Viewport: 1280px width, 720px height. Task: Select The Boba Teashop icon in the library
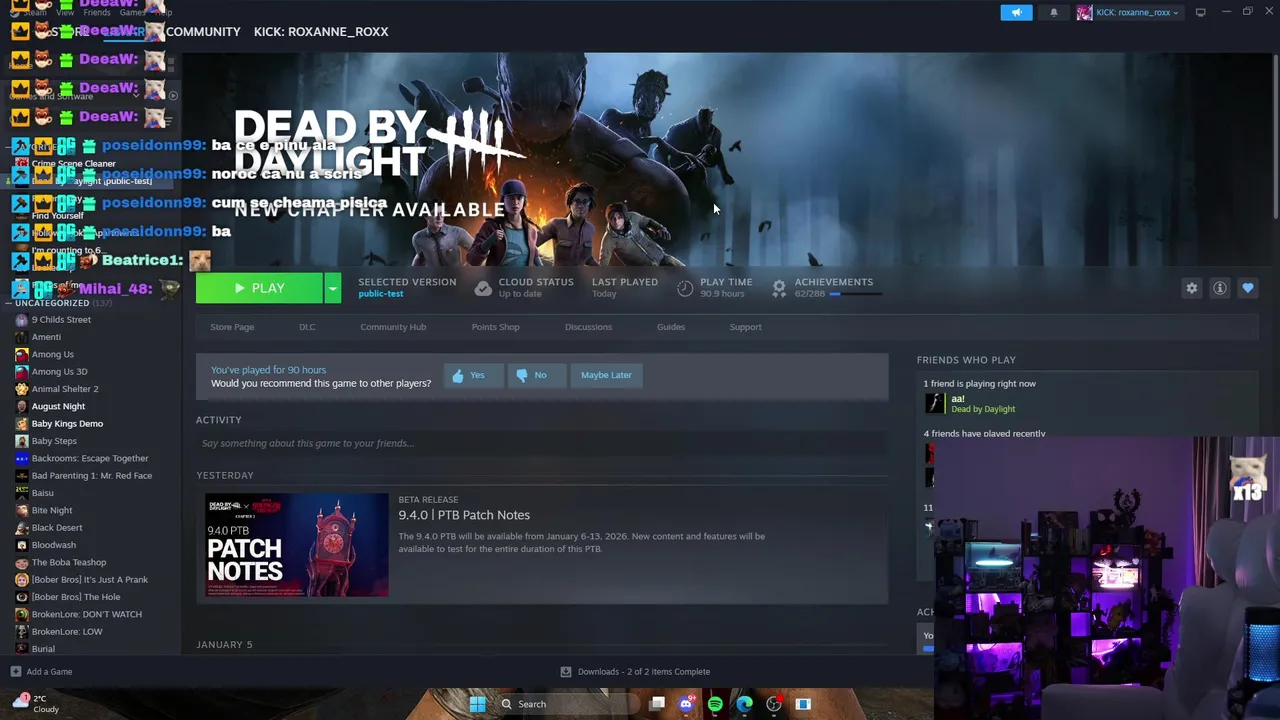(x=22, y=562)
